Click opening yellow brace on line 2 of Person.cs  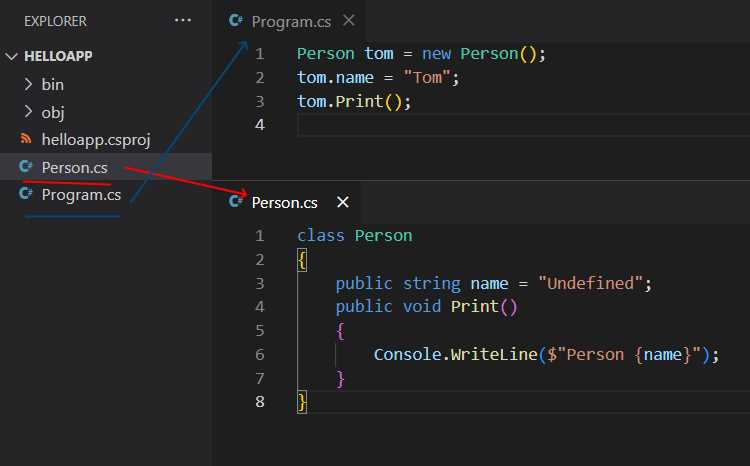coord(302,260)
